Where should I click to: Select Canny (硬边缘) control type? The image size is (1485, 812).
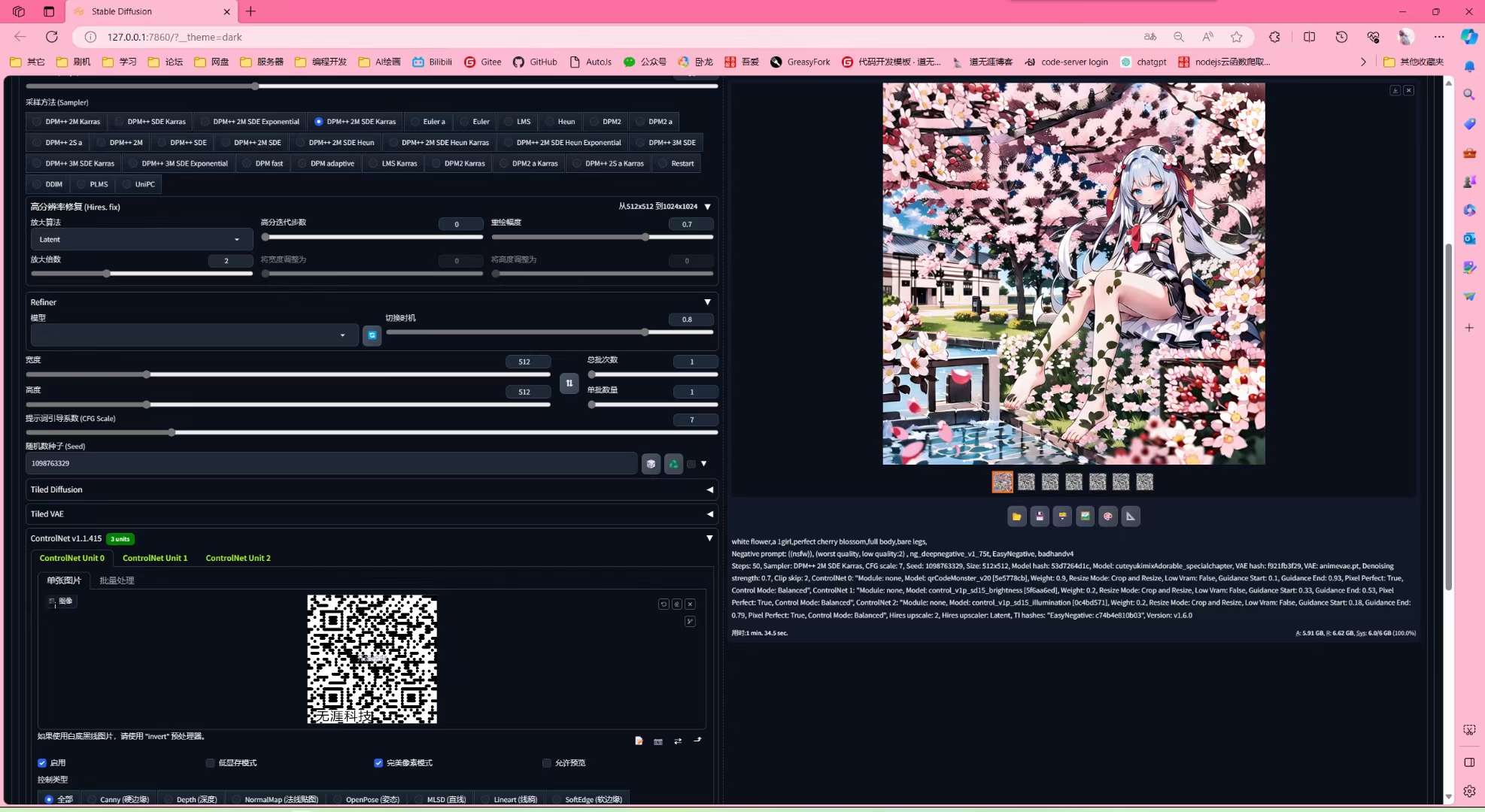point(118,799)
